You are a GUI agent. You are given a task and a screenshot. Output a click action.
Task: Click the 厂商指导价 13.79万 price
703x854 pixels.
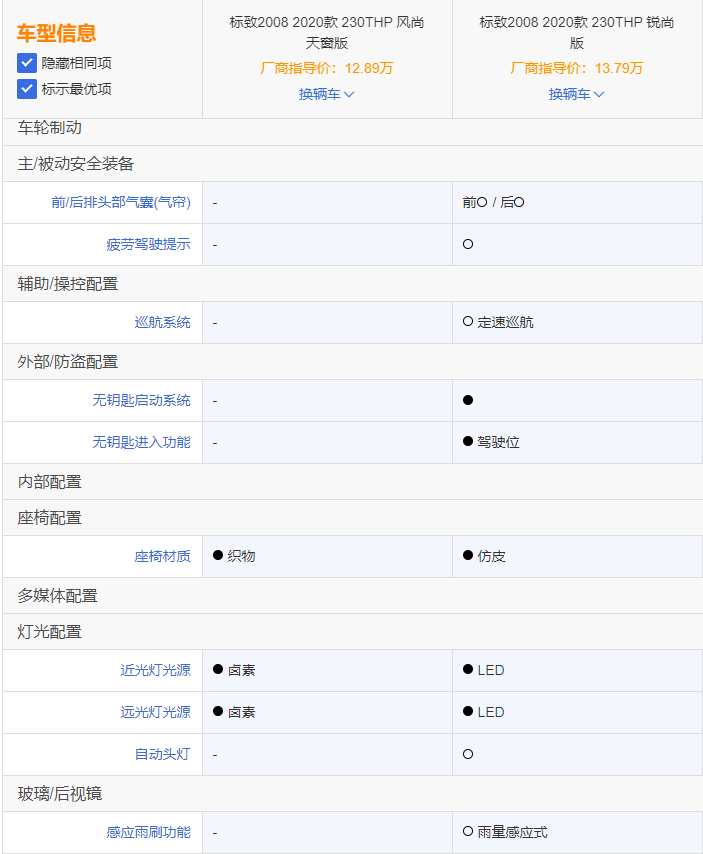click(x=577, y=68)
